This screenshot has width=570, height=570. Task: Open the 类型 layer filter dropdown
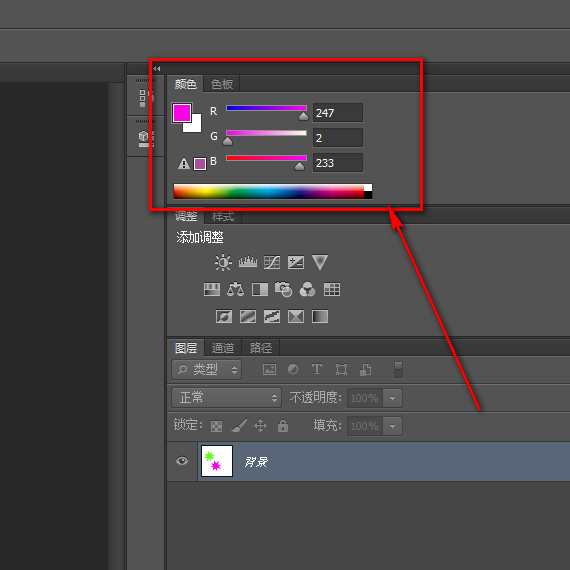point(206,370)
